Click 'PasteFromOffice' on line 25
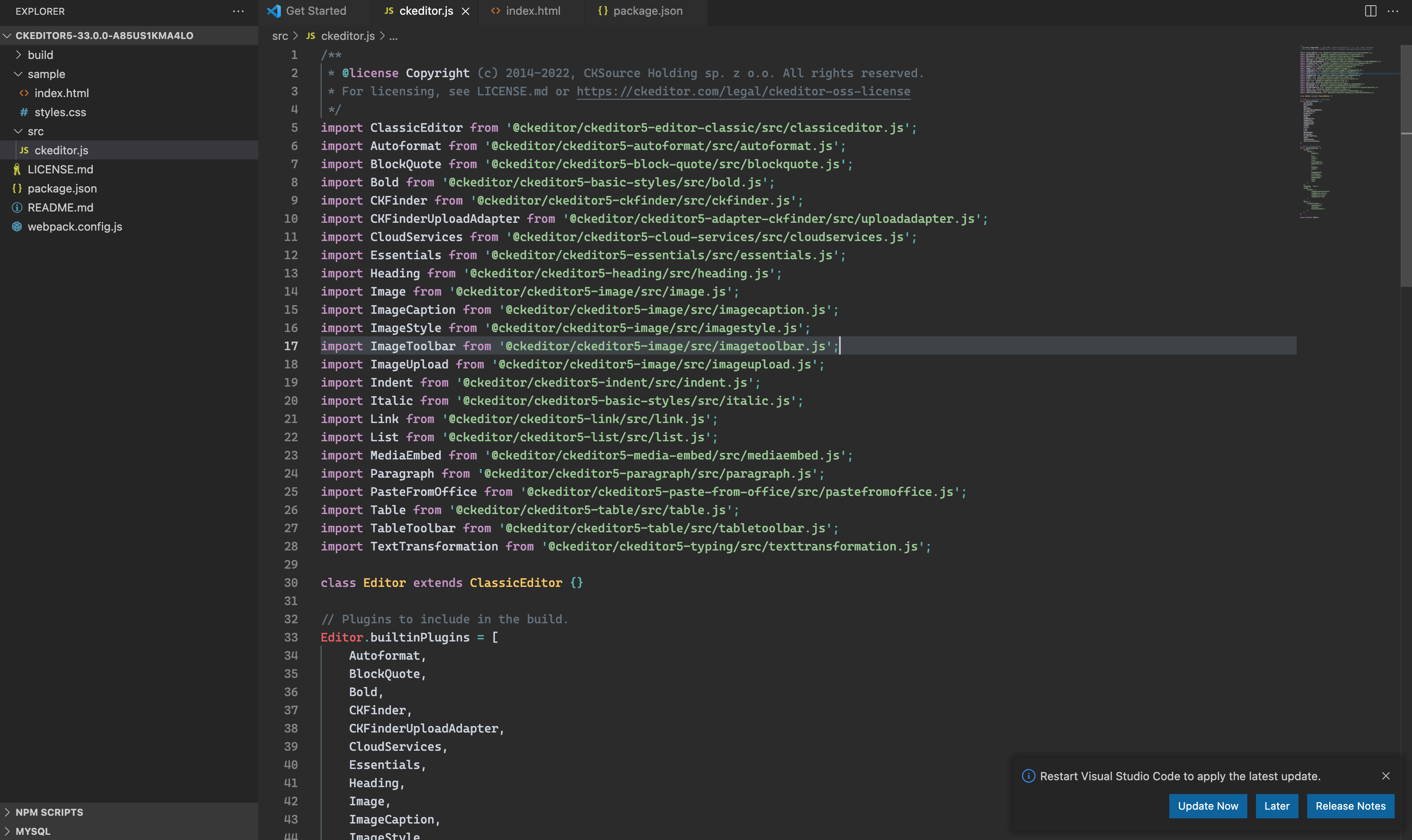 pyautogui.click(x=423, y=492)
